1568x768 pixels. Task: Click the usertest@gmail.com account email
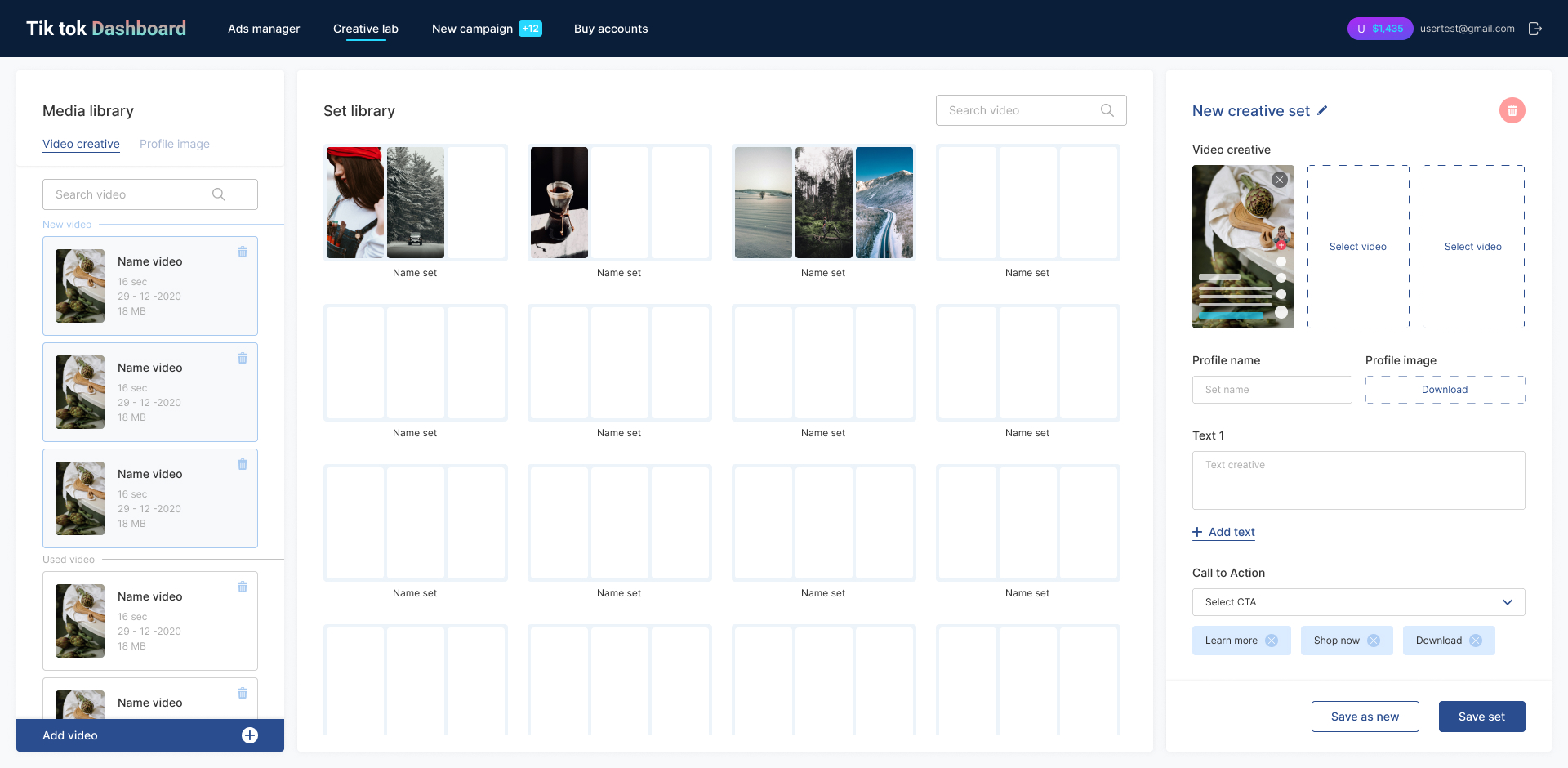click(1467, 29)
